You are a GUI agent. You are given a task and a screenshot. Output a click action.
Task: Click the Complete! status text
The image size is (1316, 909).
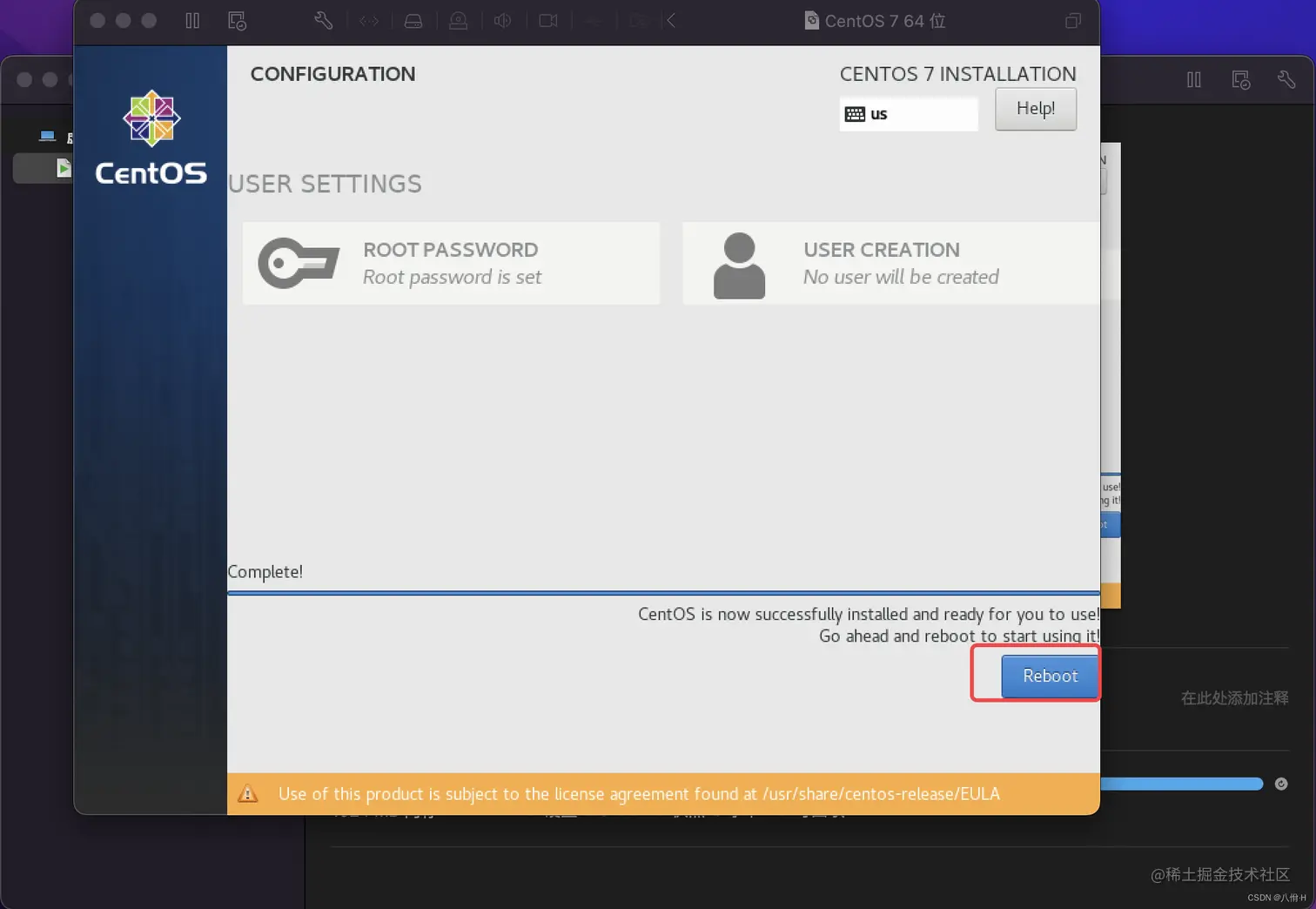265,572
